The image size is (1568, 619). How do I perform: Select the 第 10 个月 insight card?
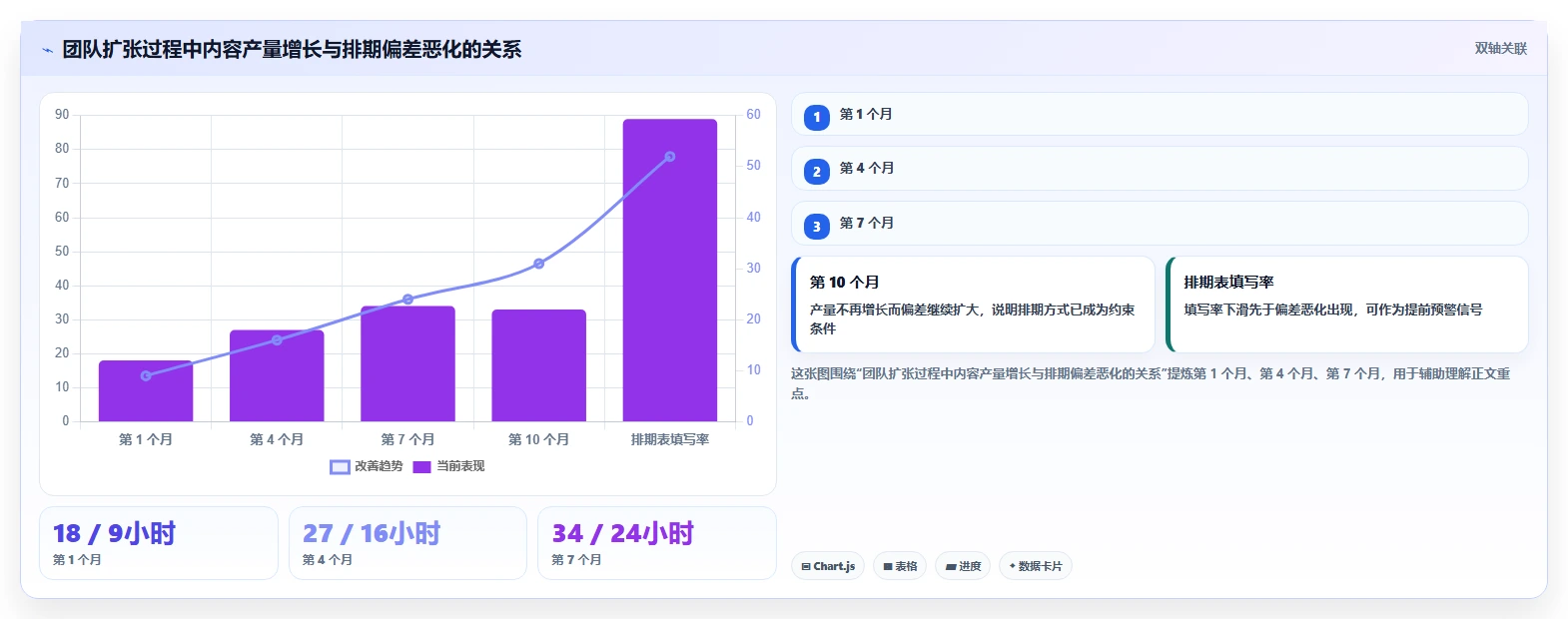973,305
